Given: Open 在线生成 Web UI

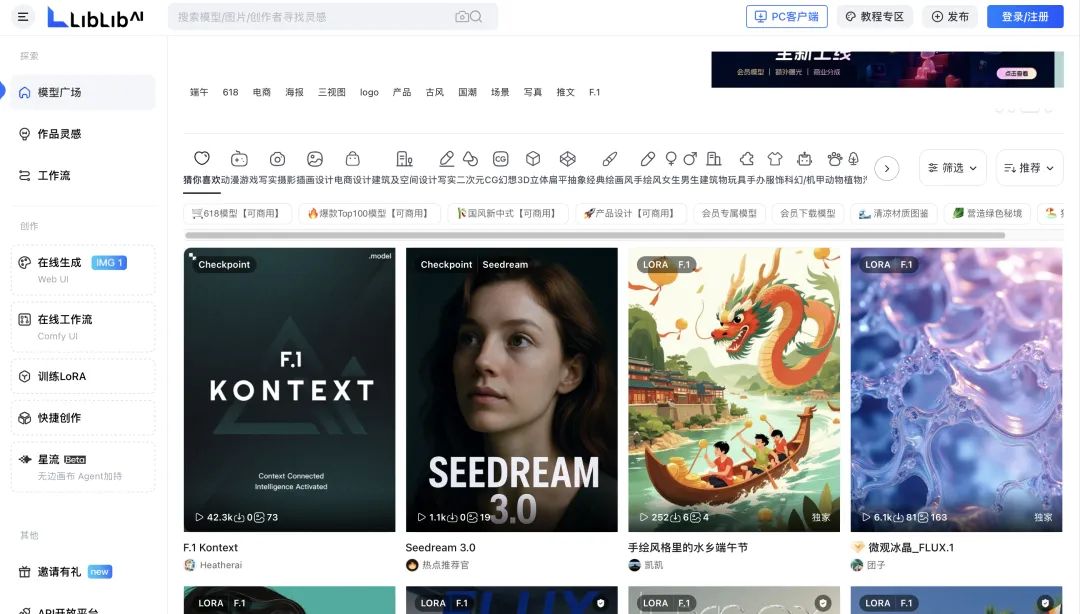Looking at the screenshot, I should pyautogui.click(x=83, y=269).
